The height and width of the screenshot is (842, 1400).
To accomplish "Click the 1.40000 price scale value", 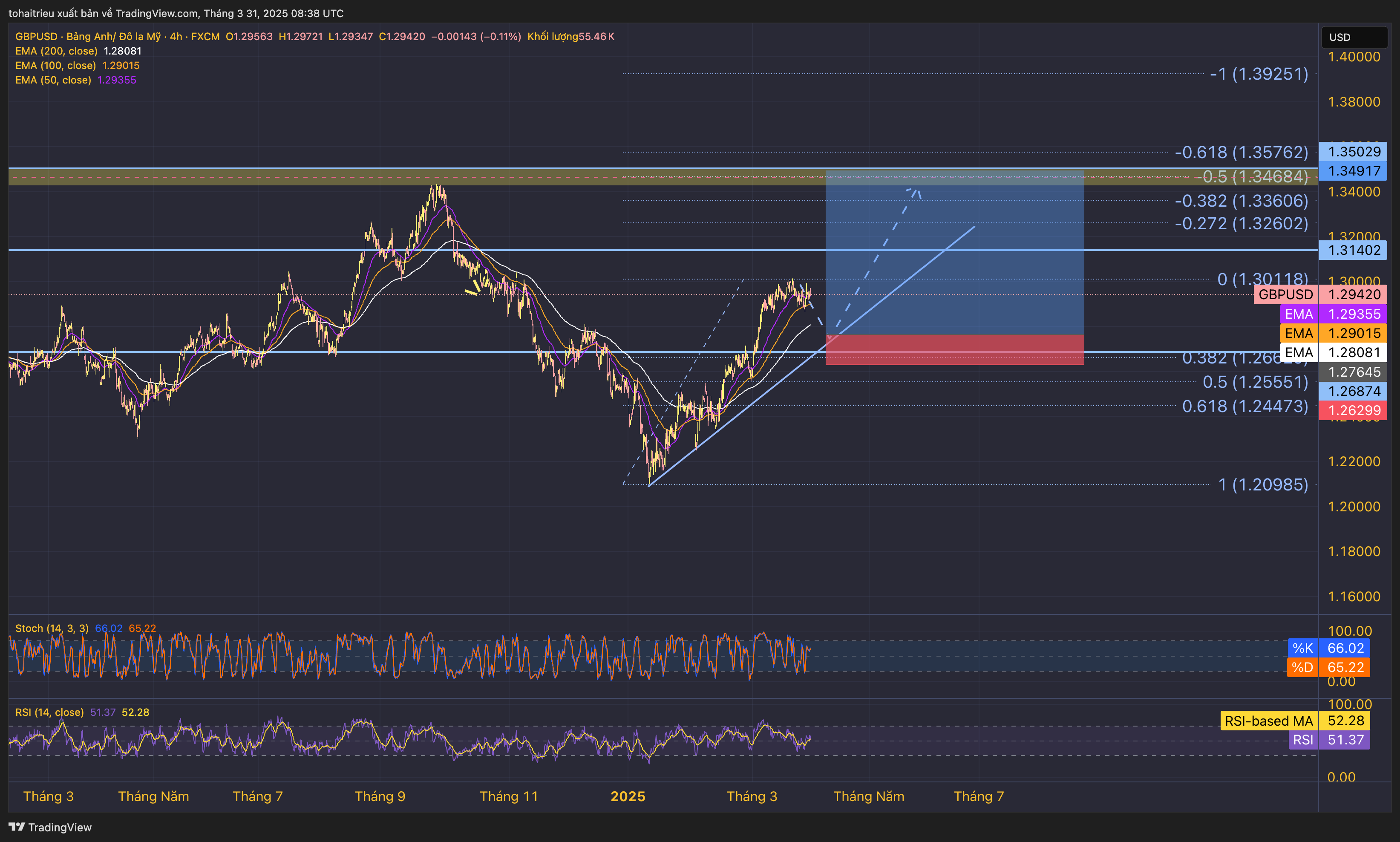I will point(1354,57).
